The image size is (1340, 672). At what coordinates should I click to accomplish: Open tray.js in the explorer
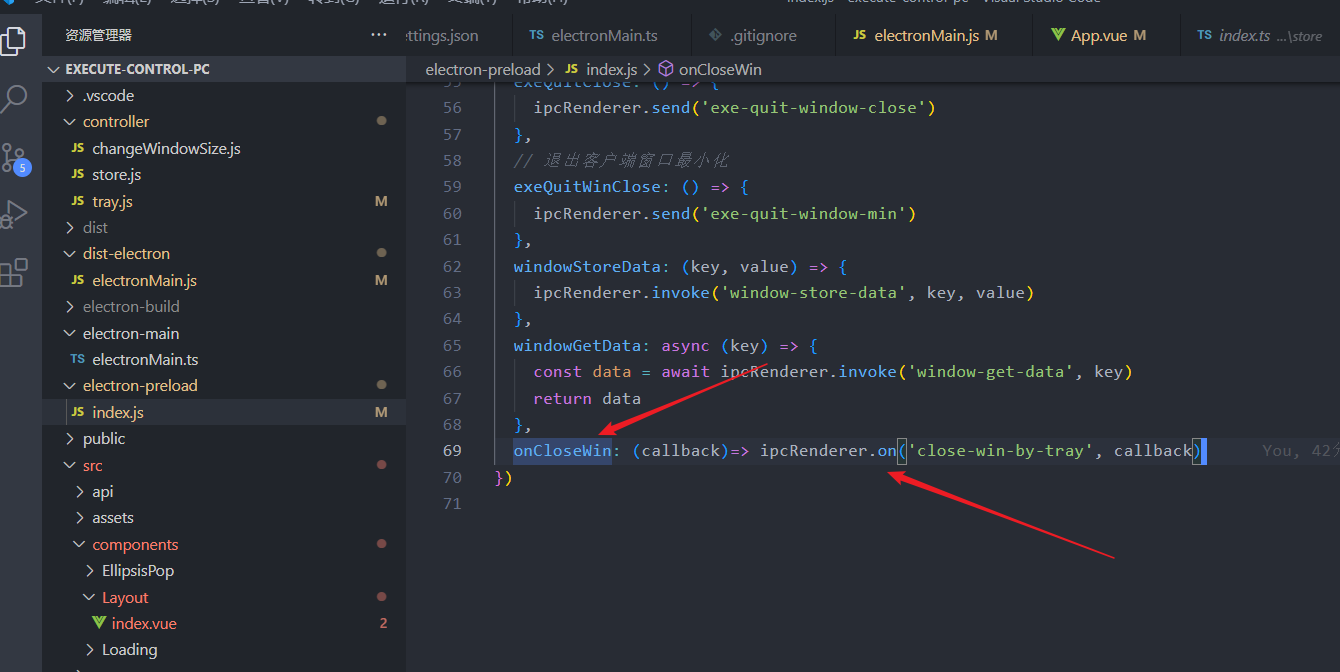pos(112,201)
